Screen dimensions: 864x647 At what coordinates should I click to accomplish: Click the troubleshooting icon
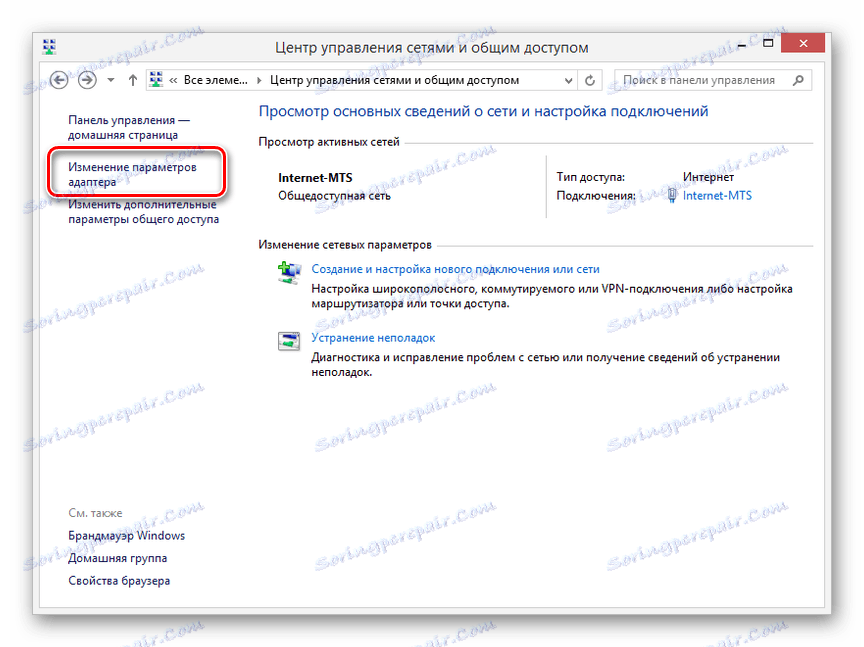tap(289, 341)
